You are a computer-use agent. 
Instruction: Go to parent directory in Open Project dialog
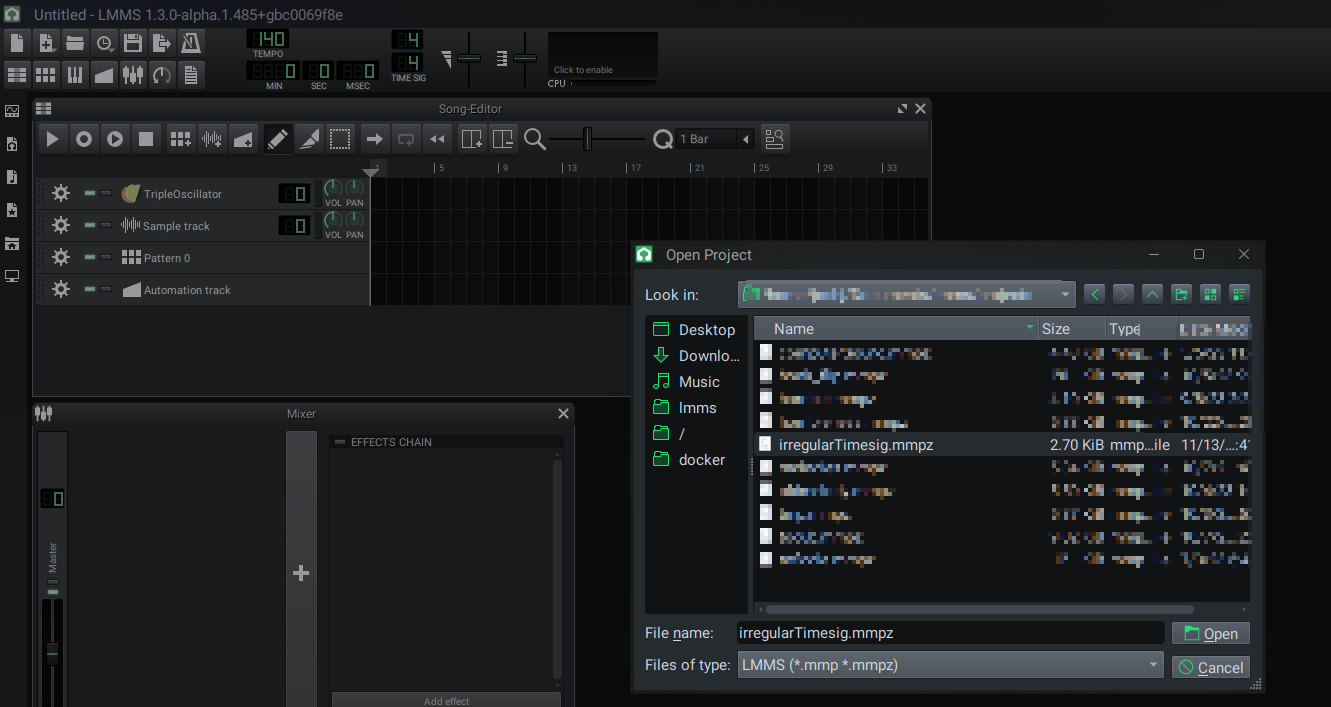(x=1152, y=294)
